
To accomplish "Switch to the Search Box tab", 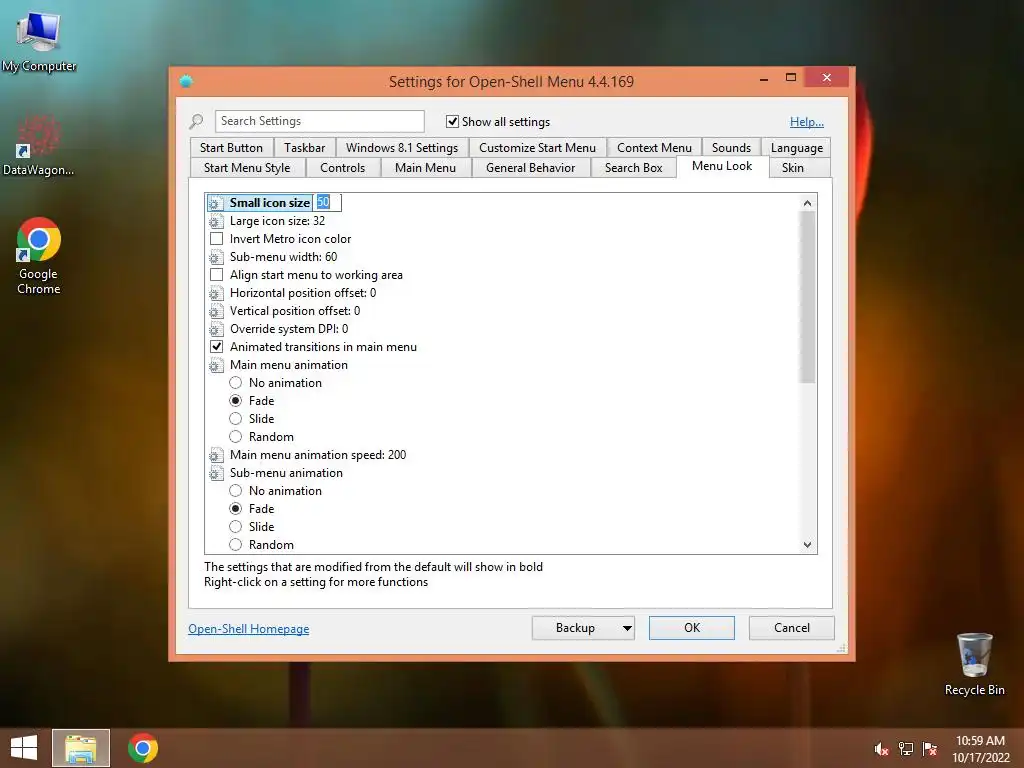I will tap(633, 168).
